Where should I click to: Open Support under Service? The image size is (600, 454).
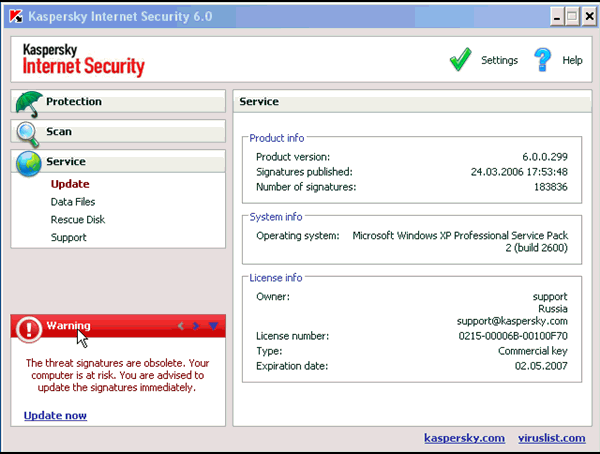click(68, 237)
